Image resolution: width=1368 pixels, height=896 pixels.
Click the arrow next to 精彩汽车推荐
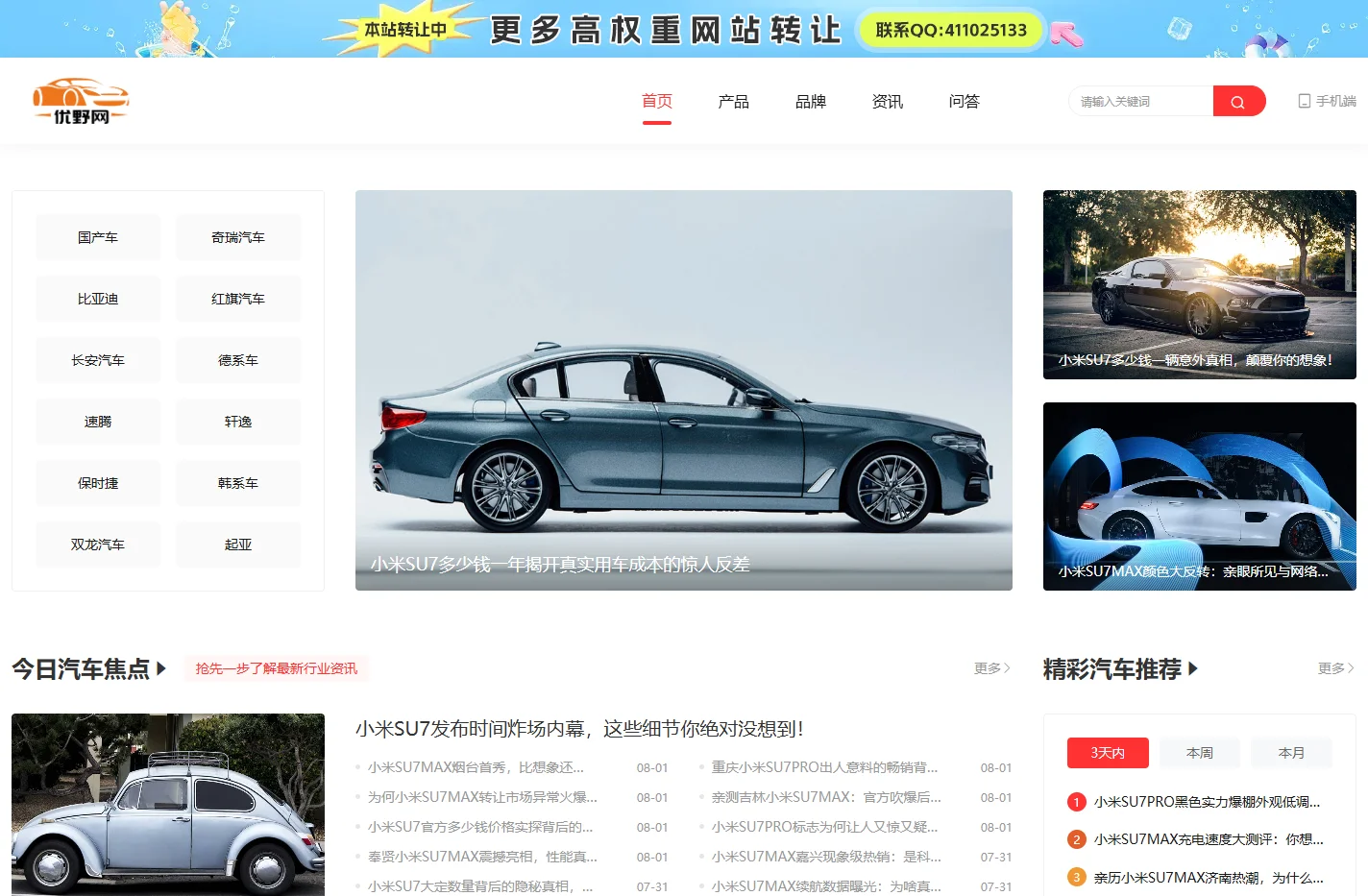tap(1193, 668)
